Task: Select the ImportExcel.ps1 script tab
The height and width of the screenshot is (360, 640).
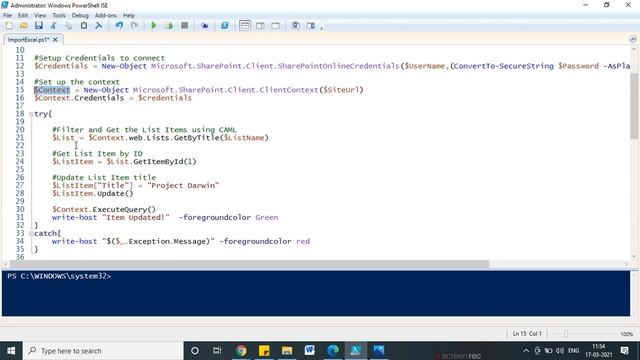Action: click(28, 40)
